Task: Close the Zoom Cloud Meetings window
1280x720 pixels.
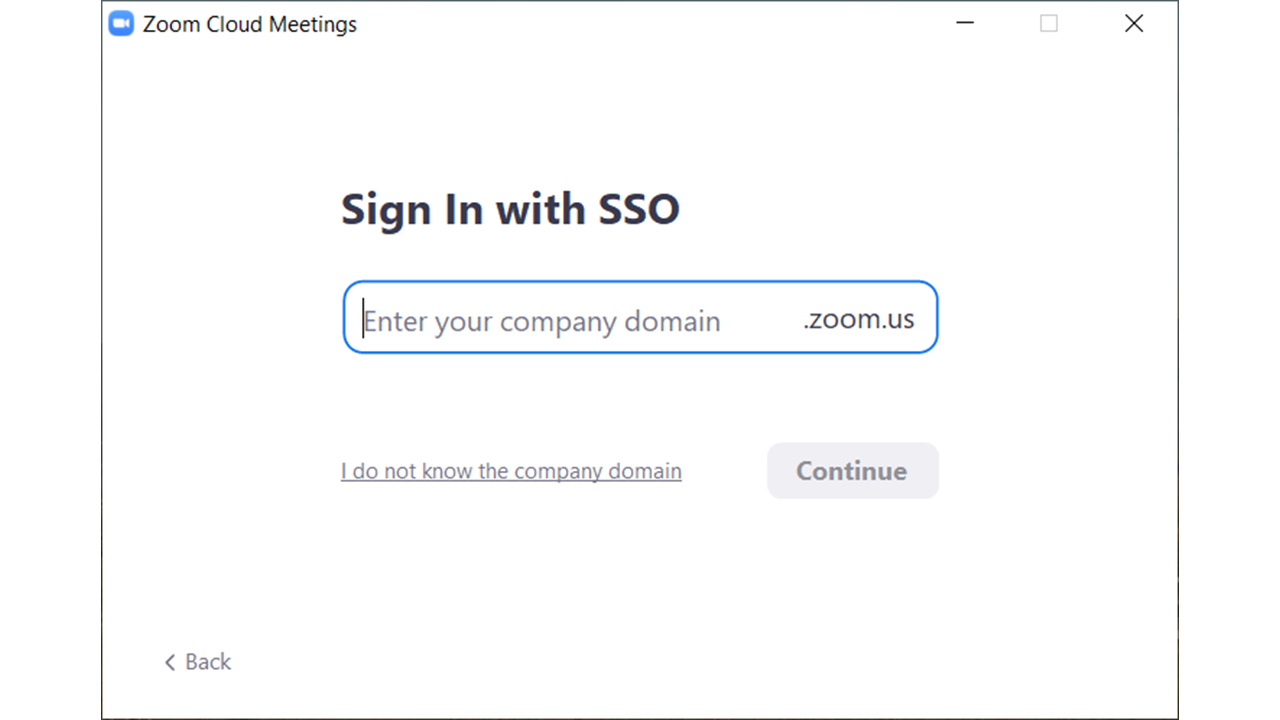Action: [x=1134, y=23]
